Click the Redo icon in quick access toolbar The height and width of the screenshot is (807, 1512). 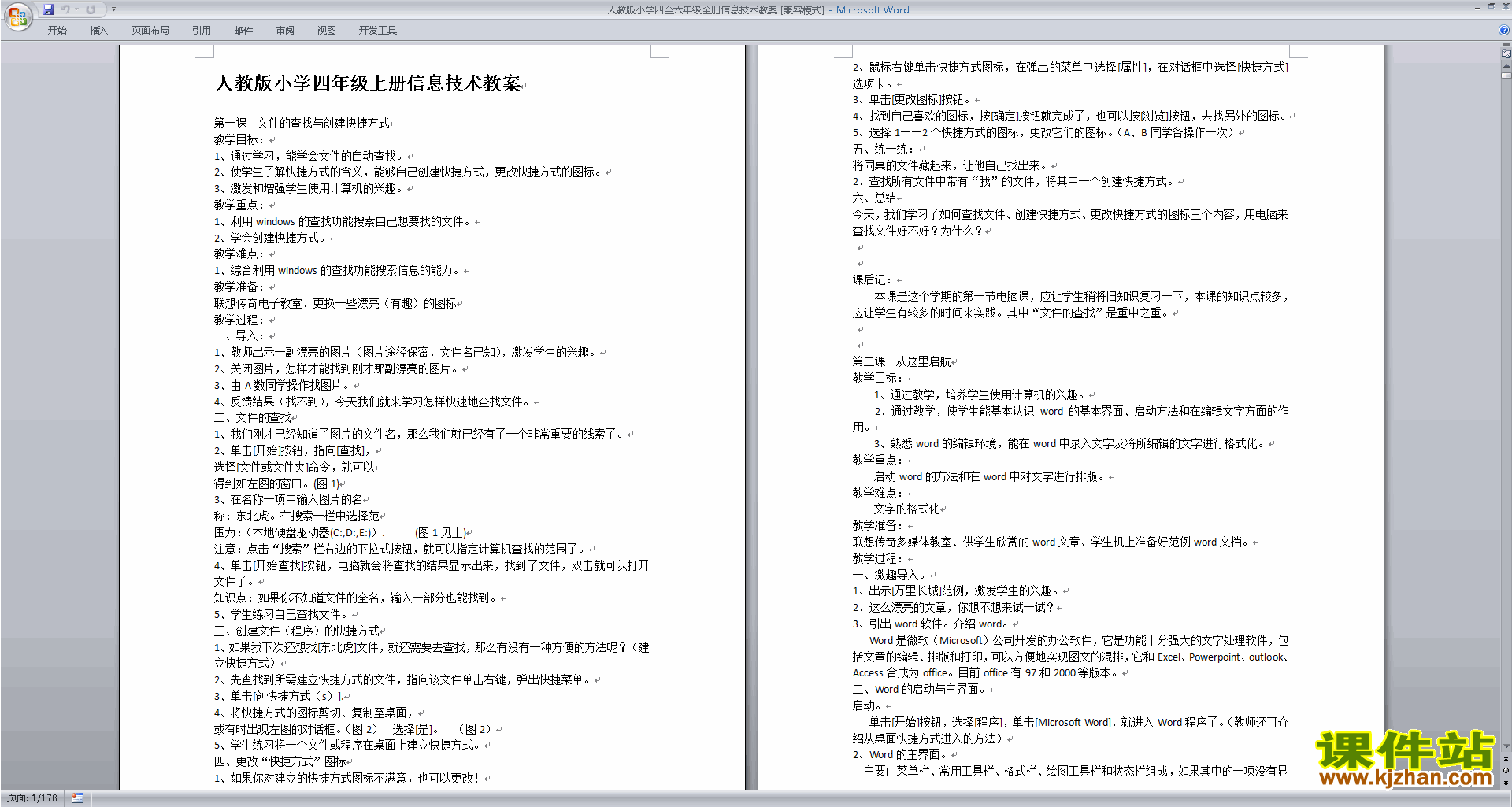click(91, 9)
